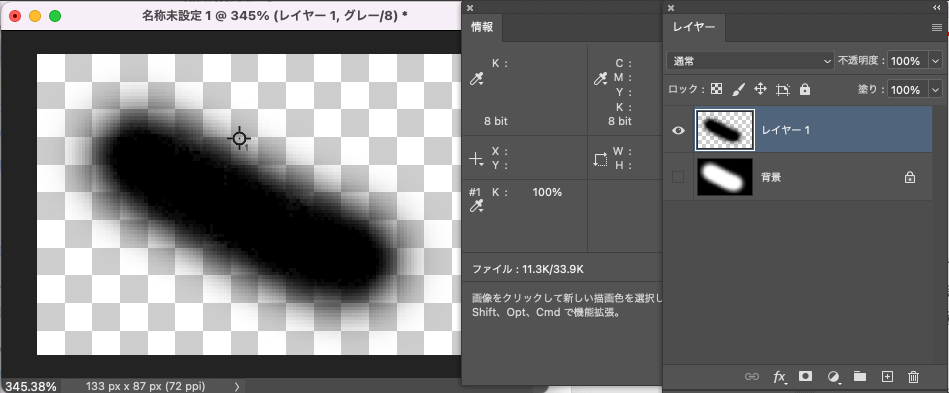Viewport: 949px width, 393px height.
Task: Open the layer style fx menu
Action: [x=780, y=377]
